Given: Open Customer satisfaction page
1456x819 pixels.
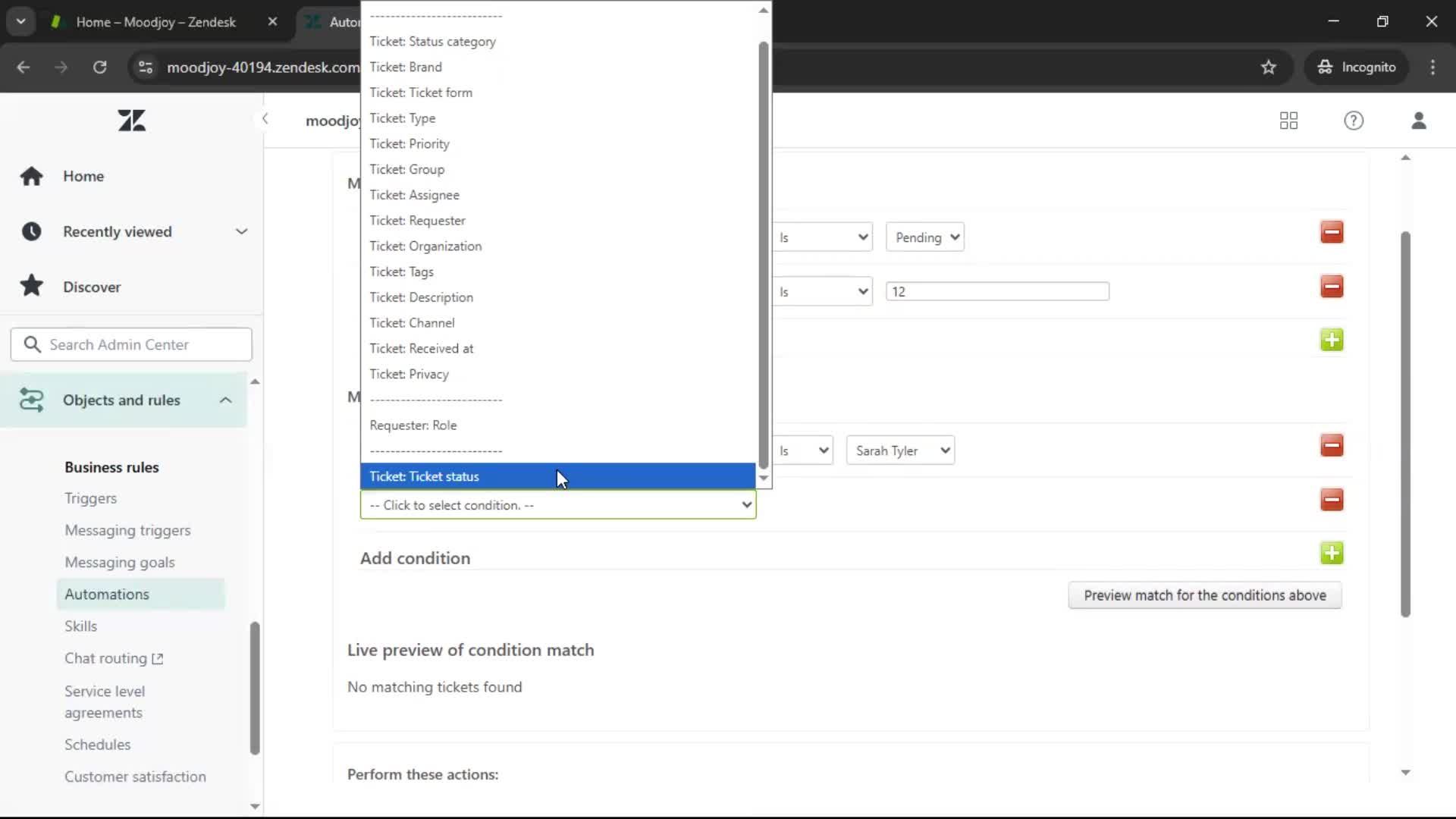Looking at the screenshot, I should coord(135,777).
